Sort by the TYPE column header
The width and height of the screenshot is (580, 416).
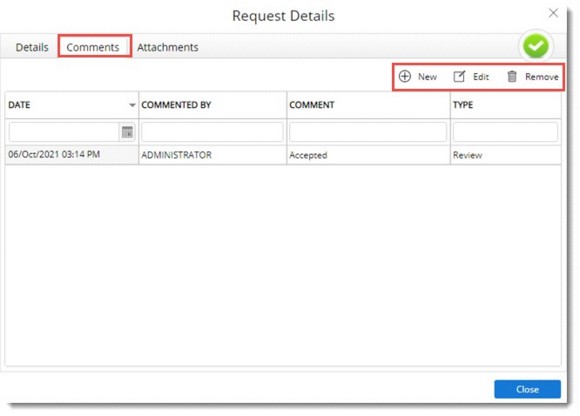[463, 105]
